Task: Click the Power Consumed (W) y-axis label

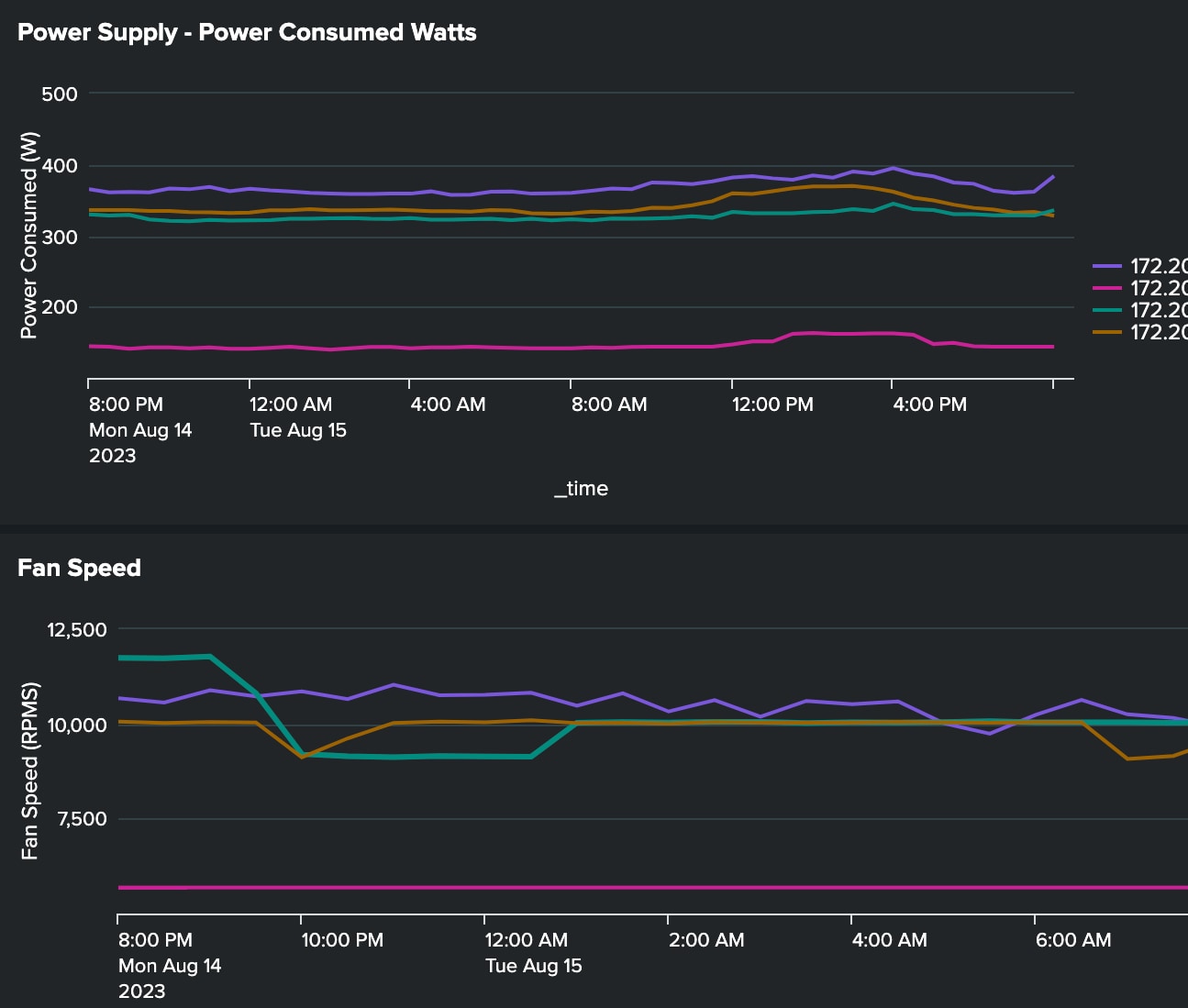Action: coord(29,236)
